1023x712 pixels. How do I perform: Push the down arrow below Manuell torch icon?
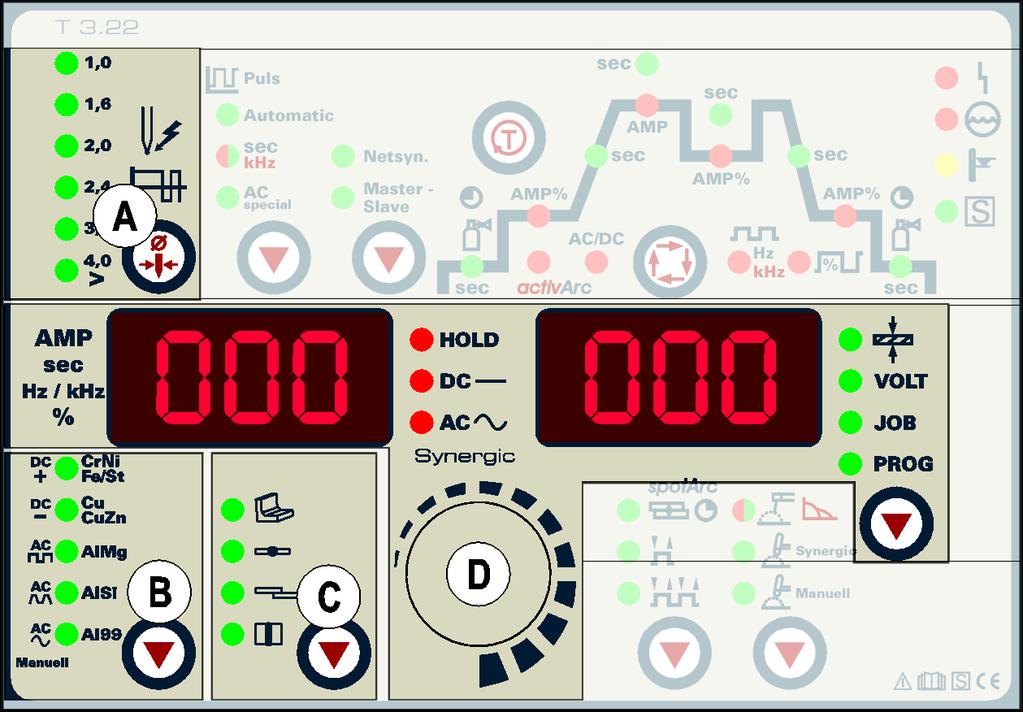(x=789, y=653)
